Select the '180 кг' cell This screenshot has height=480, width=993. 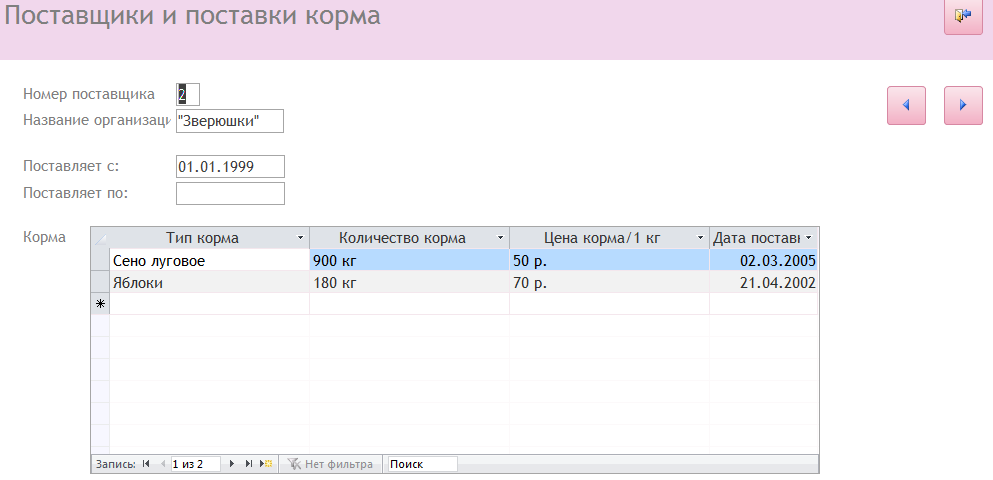pos(410,282)
